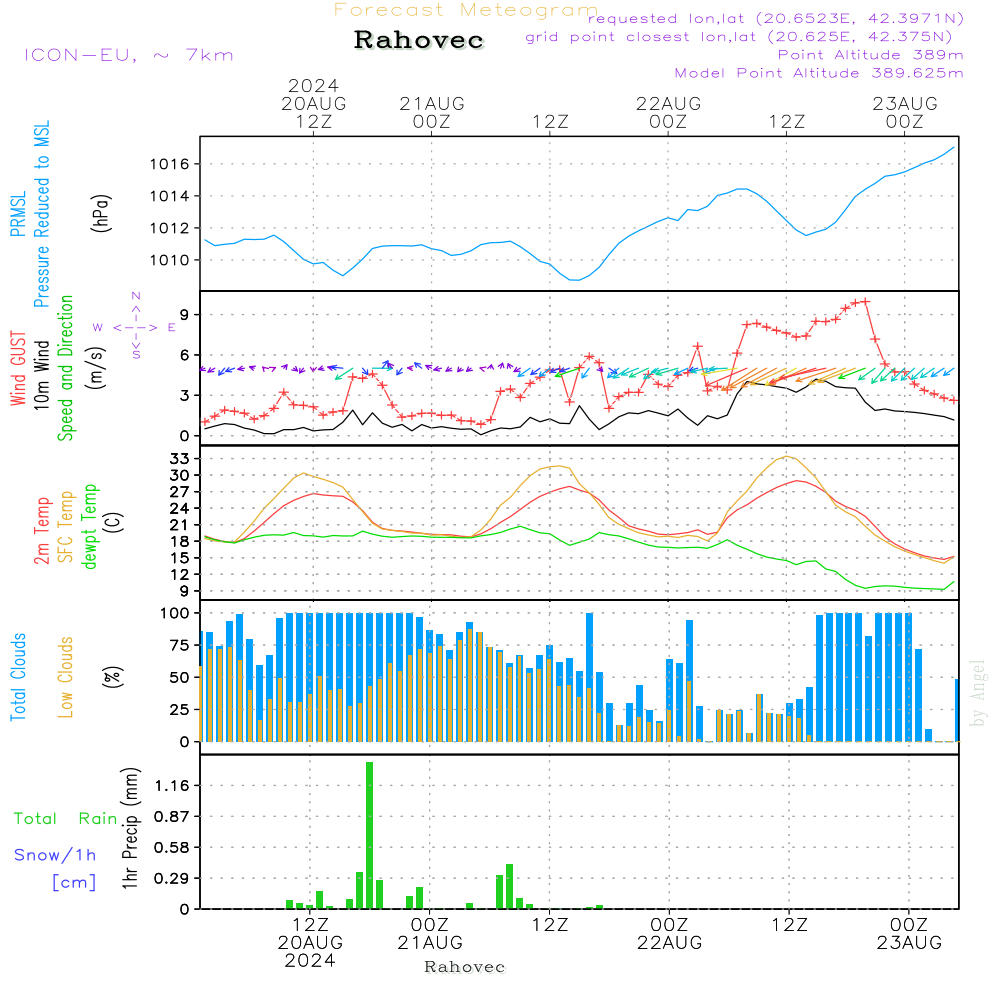Click the "Wind GUST" red label
The width and height of the screenshot is (1000, 1000).
pos(18,368)
